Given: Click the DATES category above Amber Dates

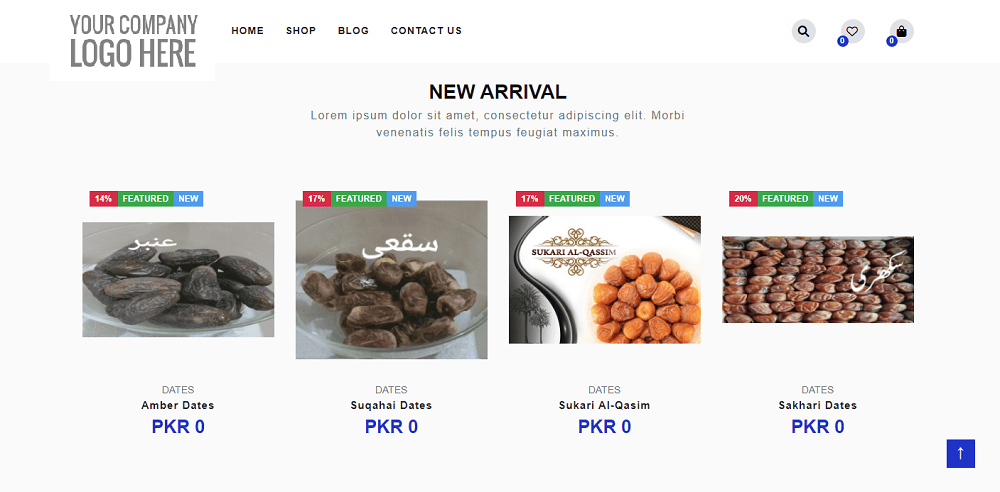Looking at the screenshot, I should [178, 390].
